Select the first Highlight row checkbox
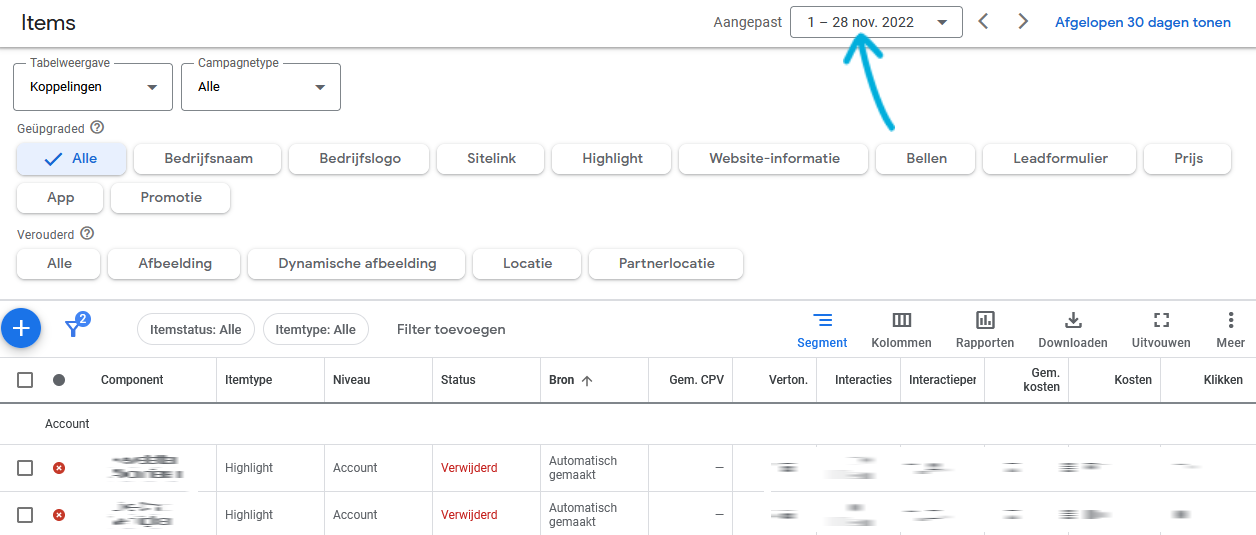Viewport: 1256px width, 535px height. coord(25,468)
